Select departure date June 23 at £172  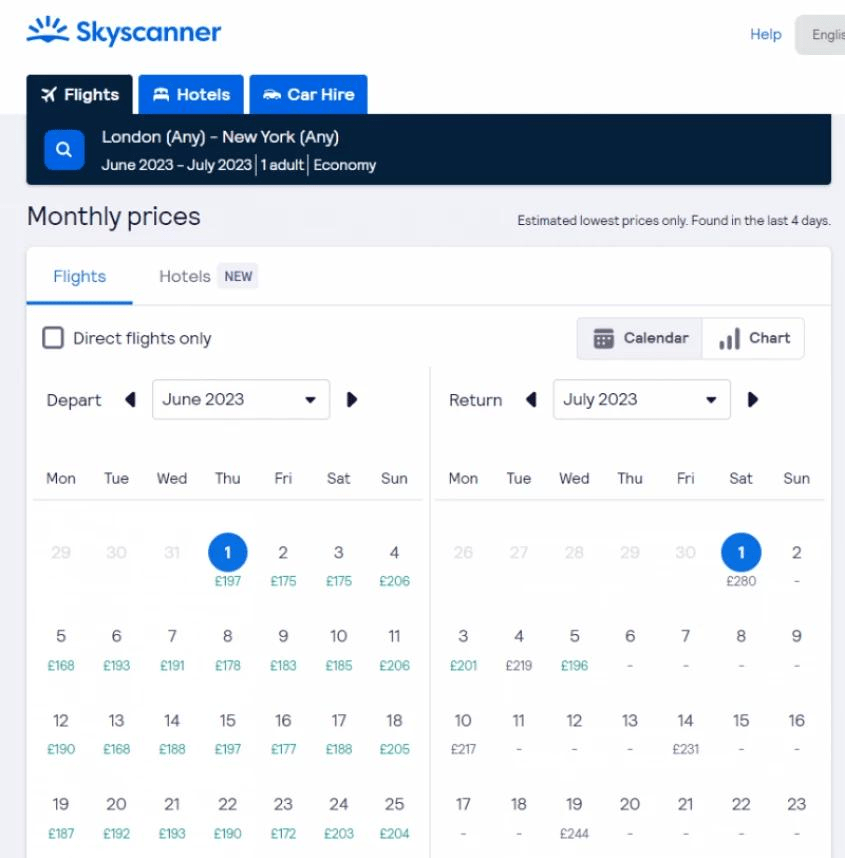(283, 816)
